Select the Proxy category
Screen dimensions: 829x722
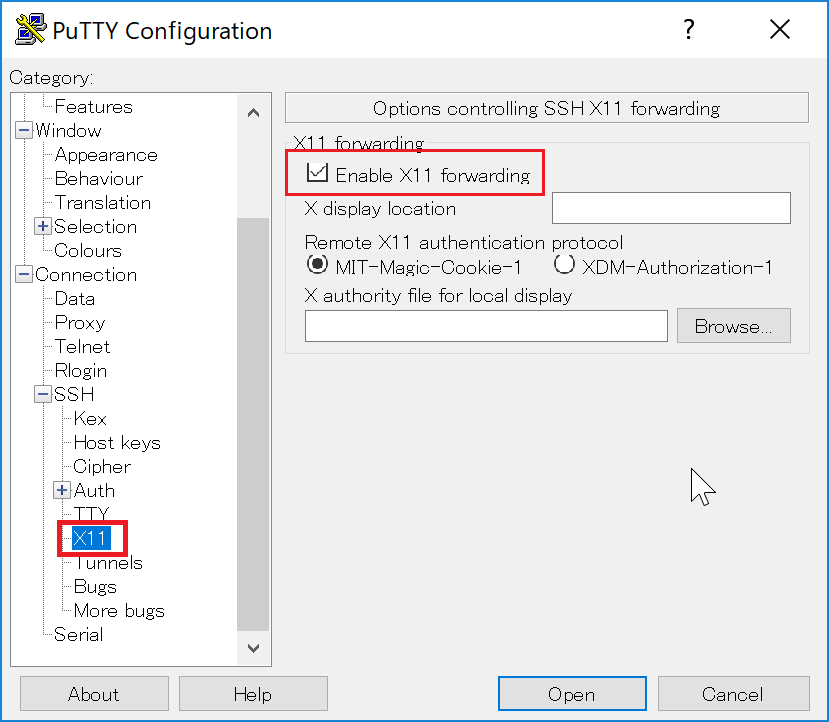coord(79,322)
